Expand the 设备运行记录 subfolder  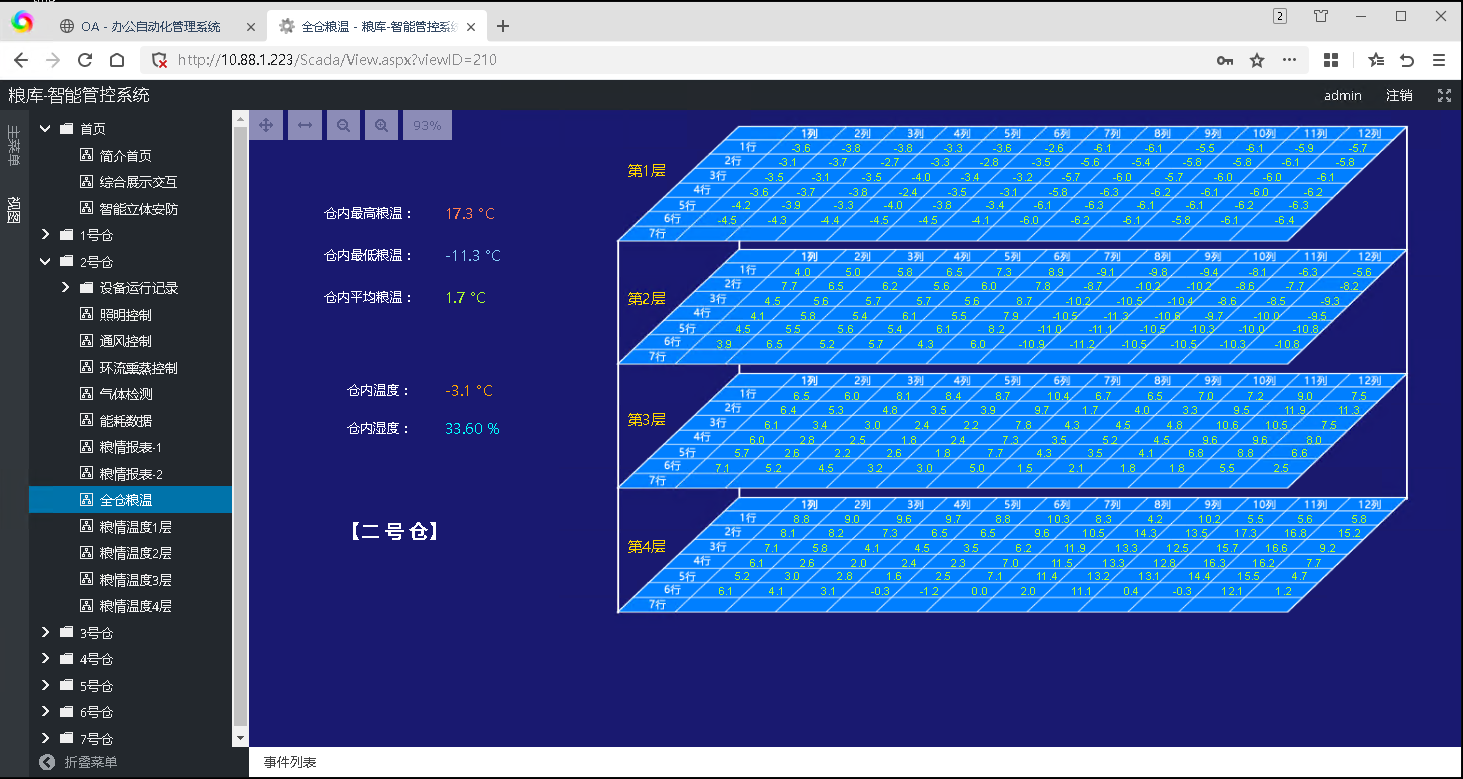66,288
